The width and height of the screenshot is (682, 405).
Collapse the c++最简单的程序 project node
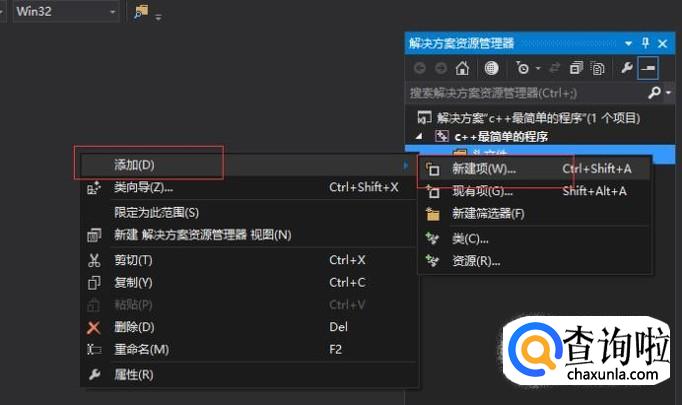419,136
